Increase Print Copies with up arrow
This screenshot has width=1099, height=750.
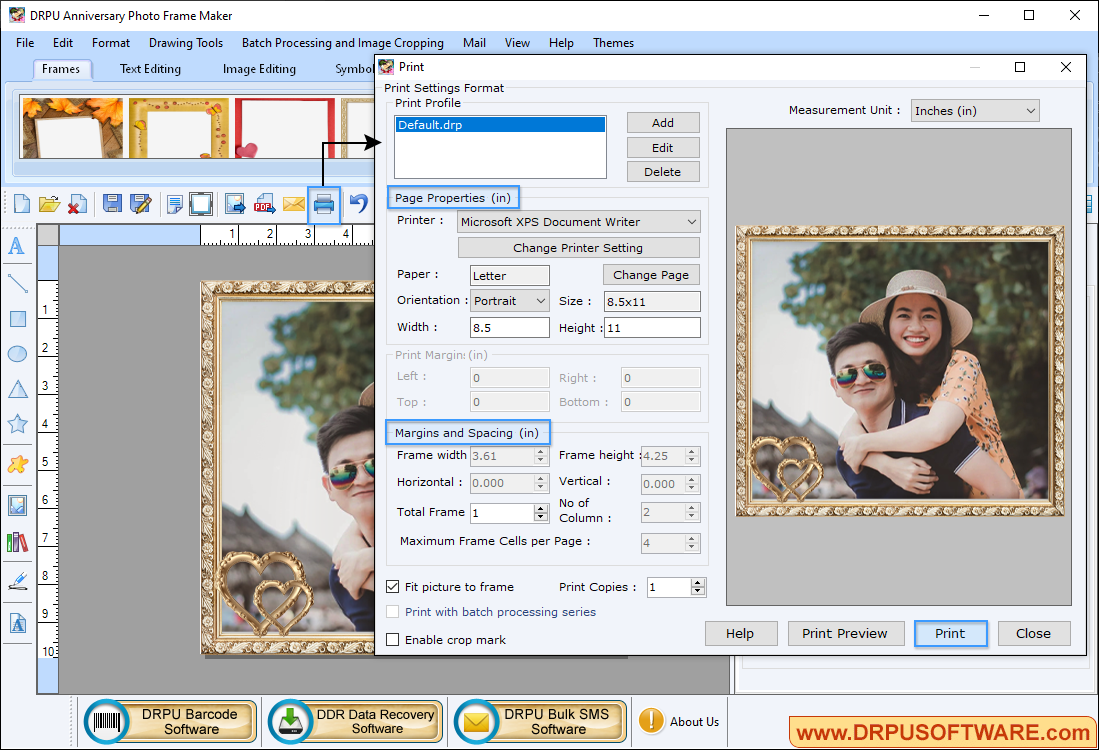coord(698,583)
